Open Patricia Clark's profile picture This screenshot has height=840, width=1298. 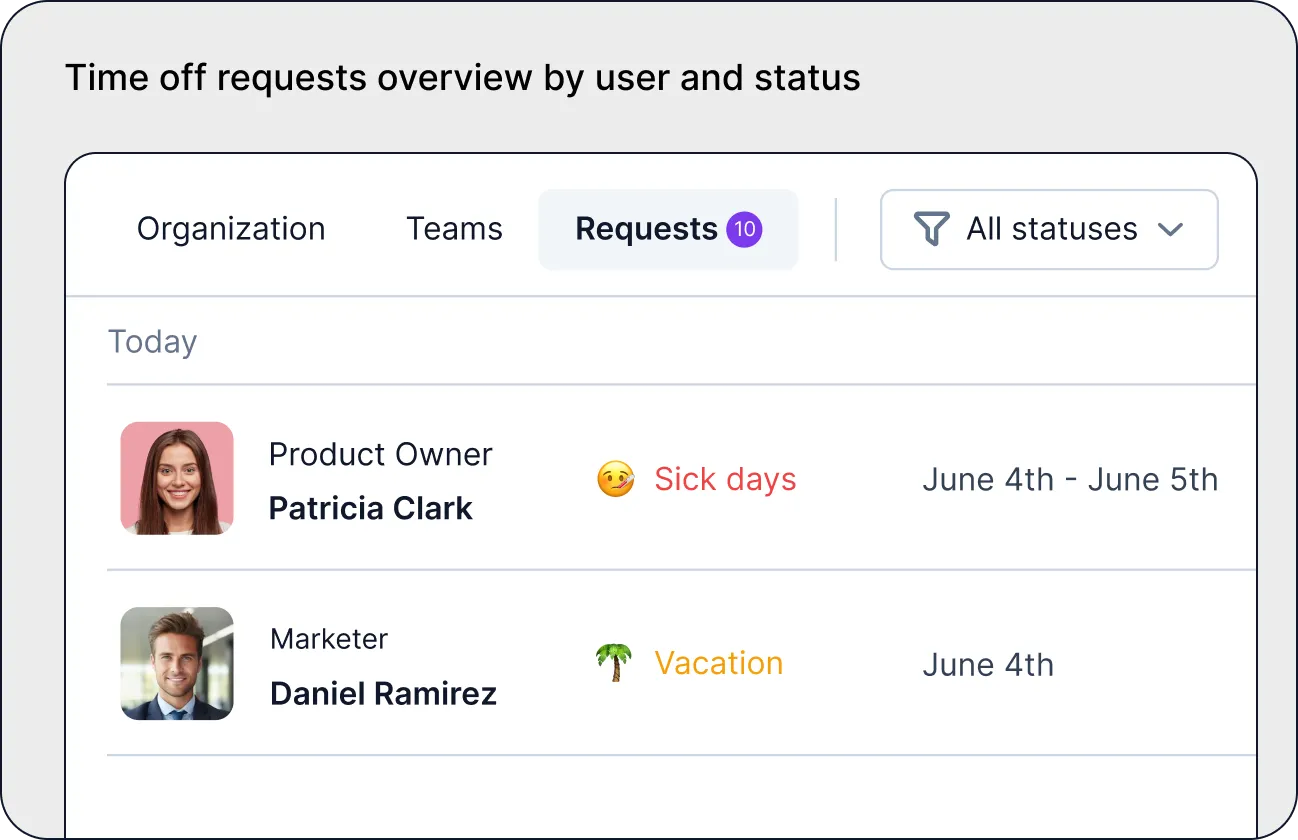[x=177, y=477]
